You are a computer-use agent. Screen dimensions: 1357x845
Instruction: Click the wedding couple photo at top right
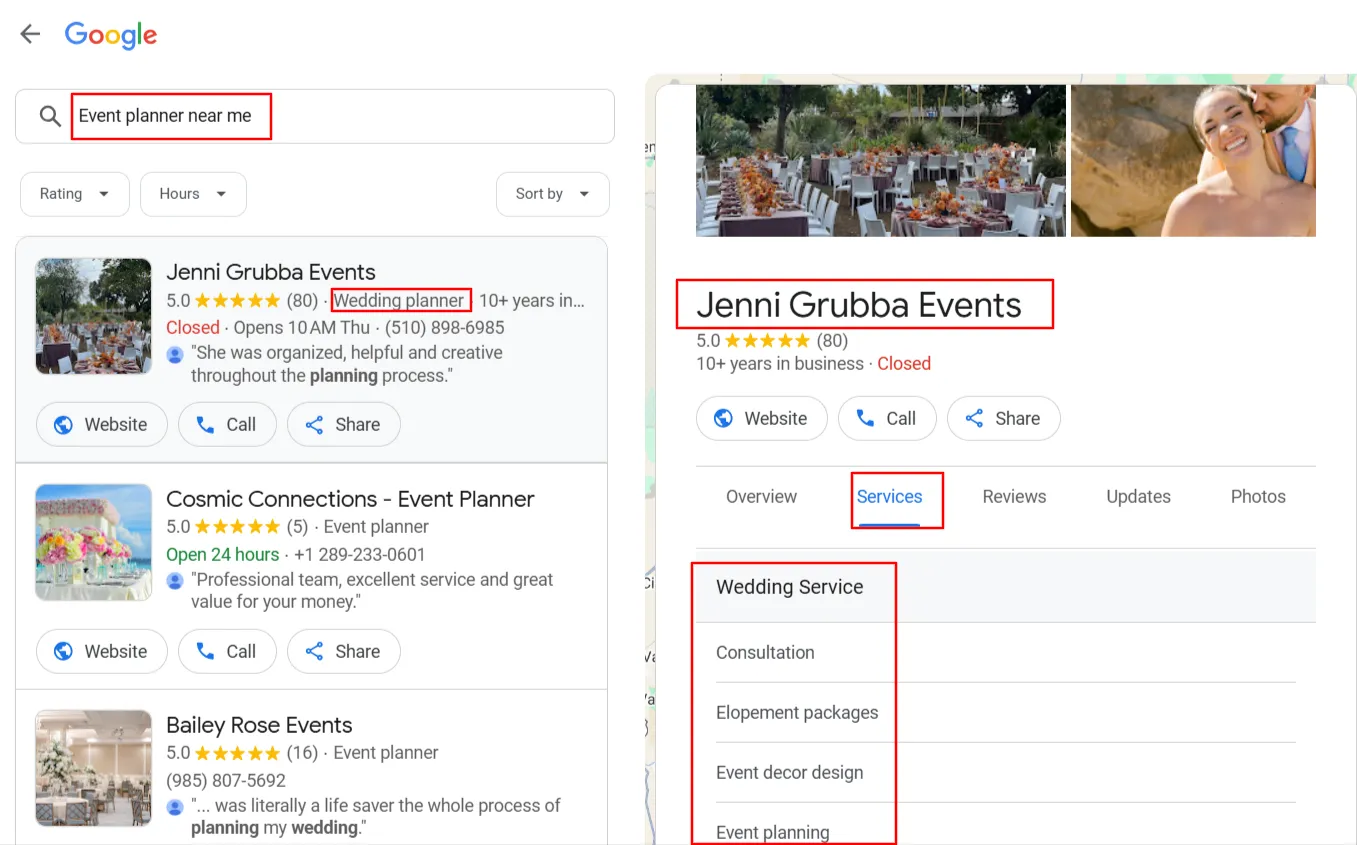1193,160
